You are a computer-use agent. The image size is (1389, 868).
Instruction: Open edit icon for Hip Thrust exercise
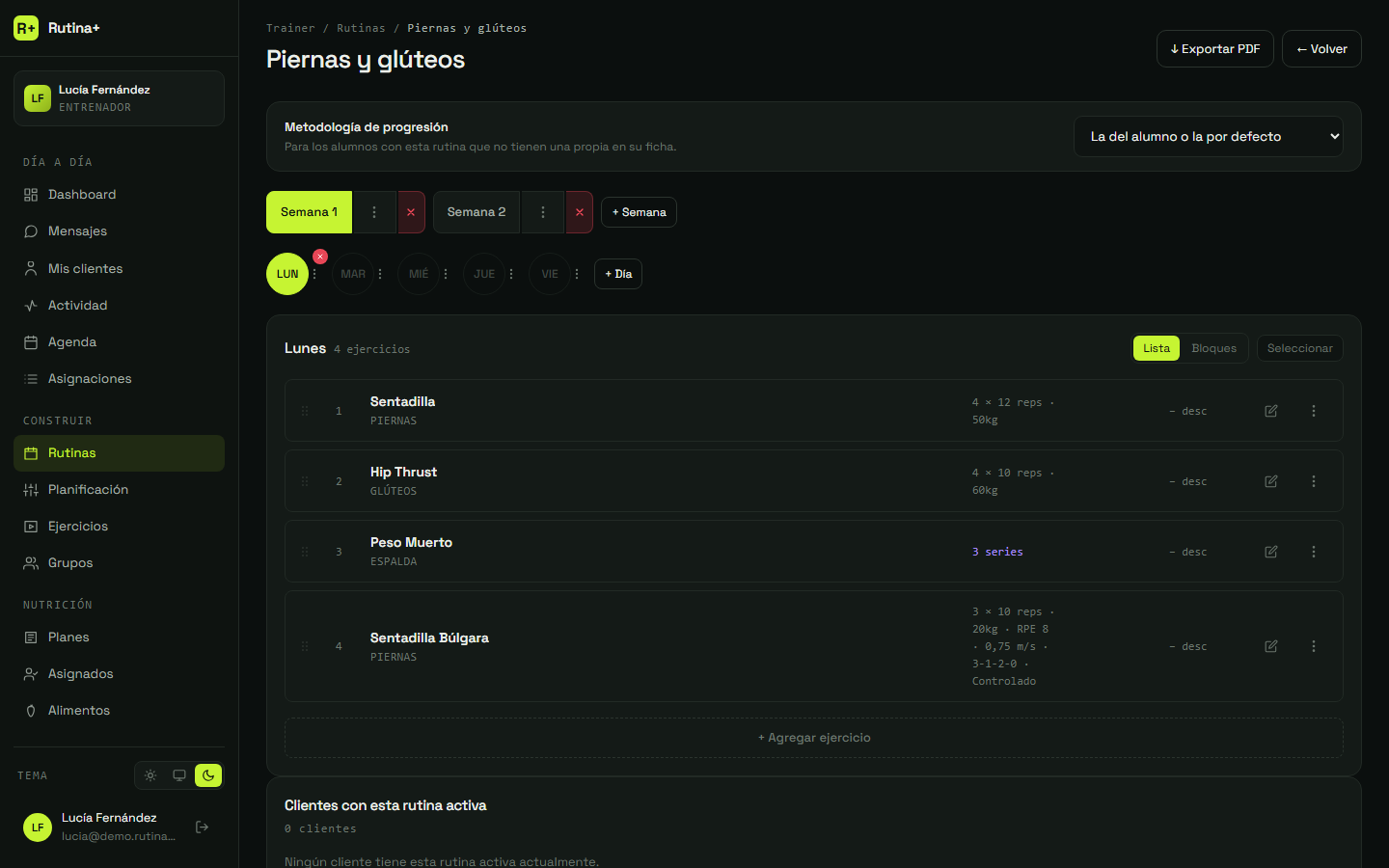coord(1271,481)
